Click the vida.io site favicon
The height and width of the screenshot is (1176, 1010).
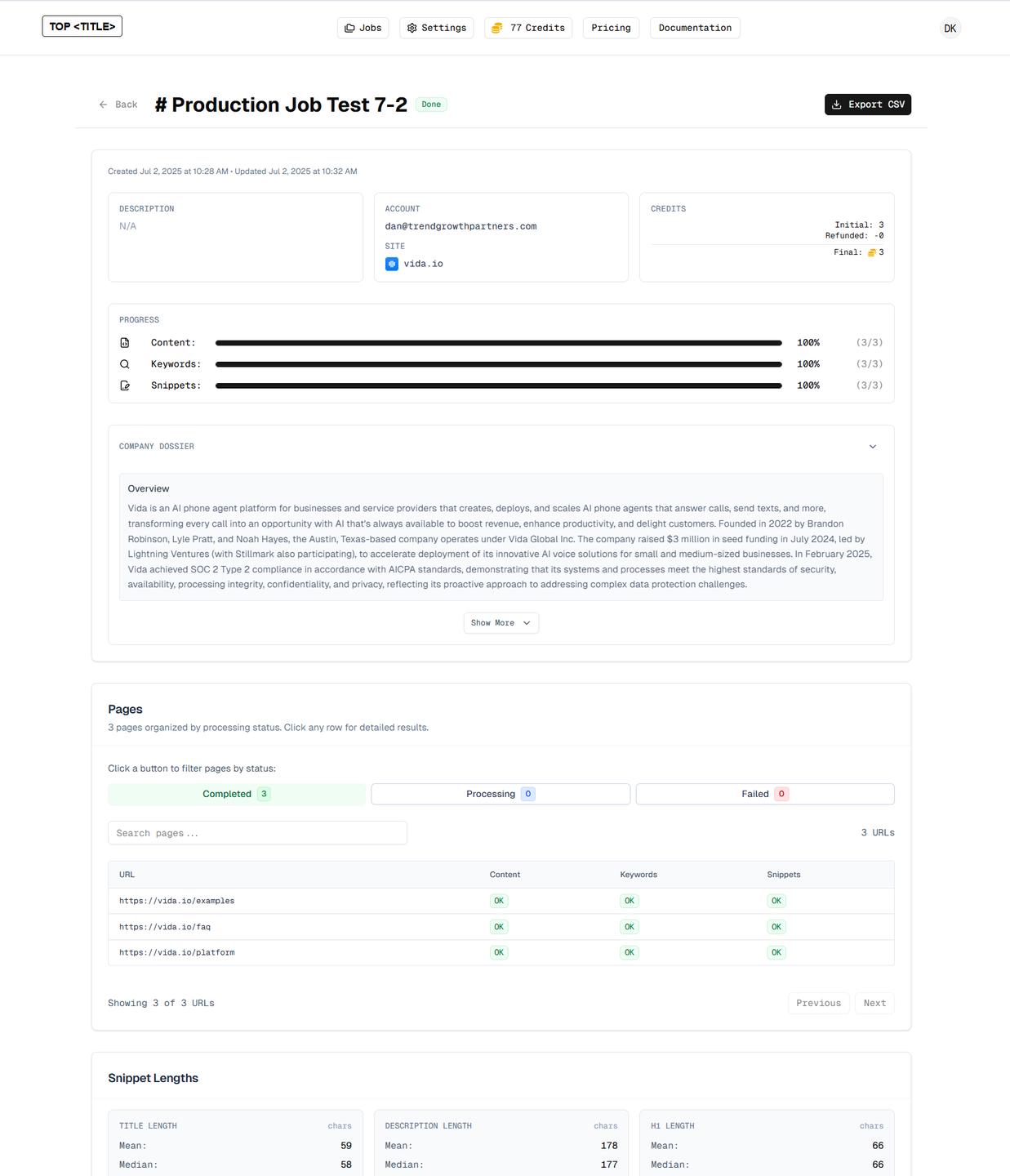392,264
